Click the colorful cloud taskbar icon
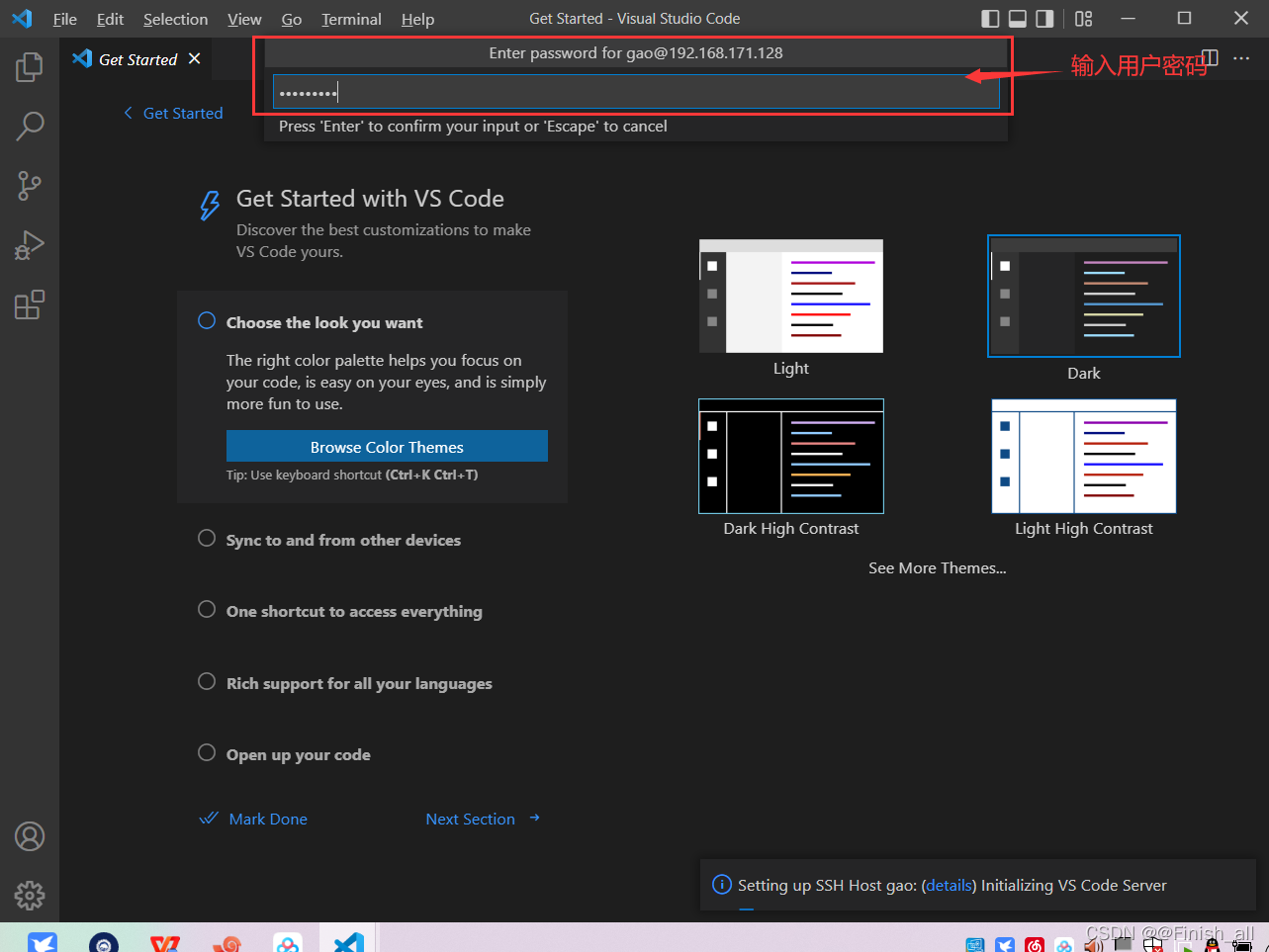 288,943
